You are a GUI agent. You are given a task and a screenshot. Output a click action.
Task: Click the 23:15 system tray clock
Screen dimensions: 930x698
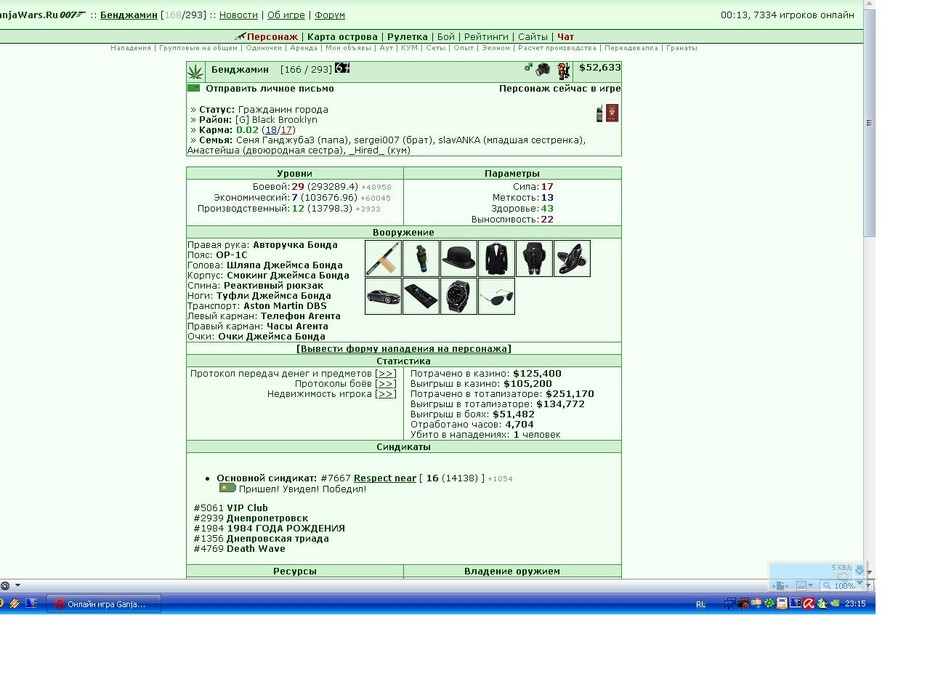pos(855,604)
